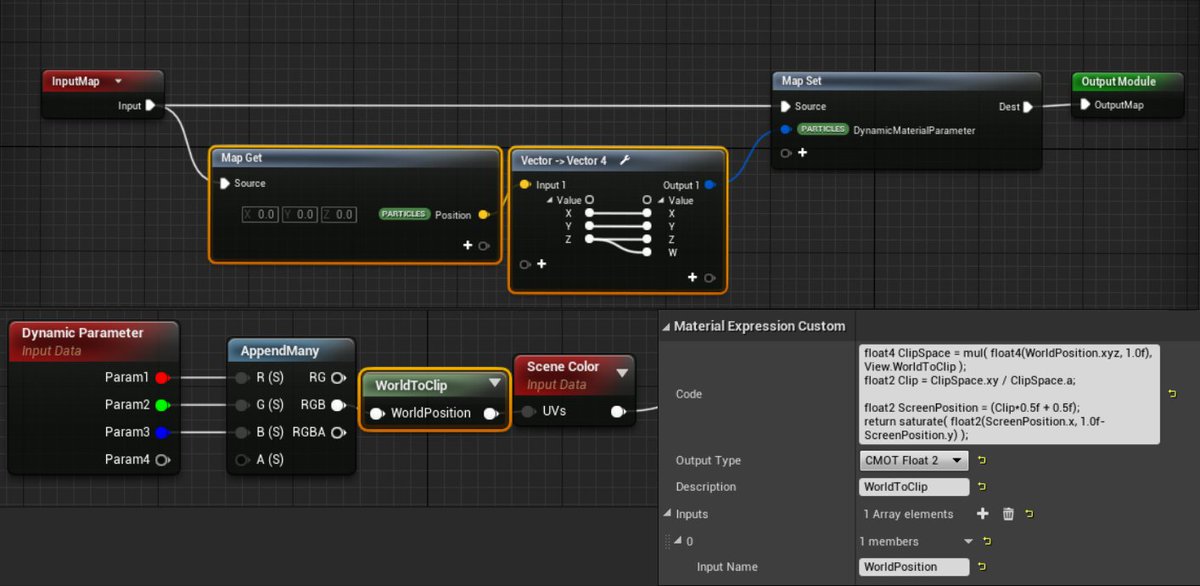Open the wrench icon on Vector -> Vector 4
This screenshot has height=586, width=1200.
(x=624, y=160)
